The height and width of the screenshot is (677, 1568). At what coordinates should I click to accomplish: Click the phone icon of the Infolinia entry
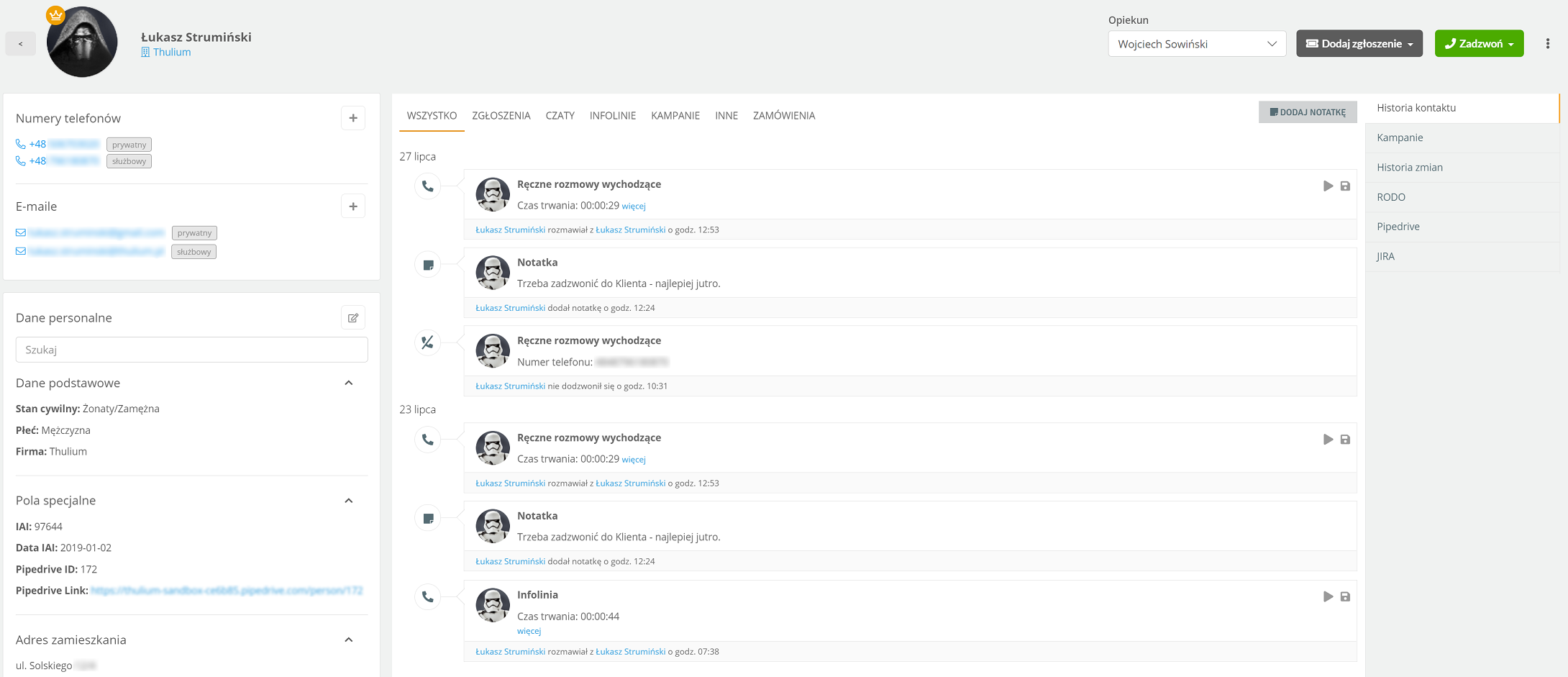tap(428, 596)
